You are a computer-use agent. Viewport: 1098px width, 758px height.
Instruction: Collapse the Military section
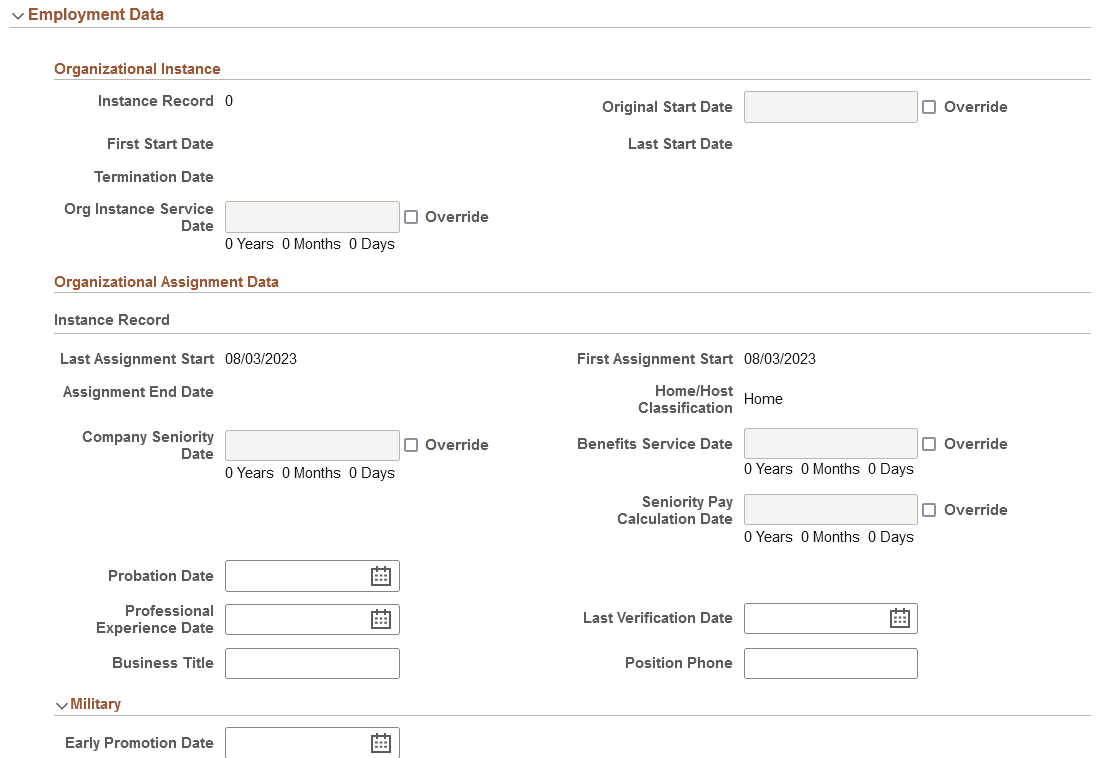pyautogui.click(x=61, y=704)
